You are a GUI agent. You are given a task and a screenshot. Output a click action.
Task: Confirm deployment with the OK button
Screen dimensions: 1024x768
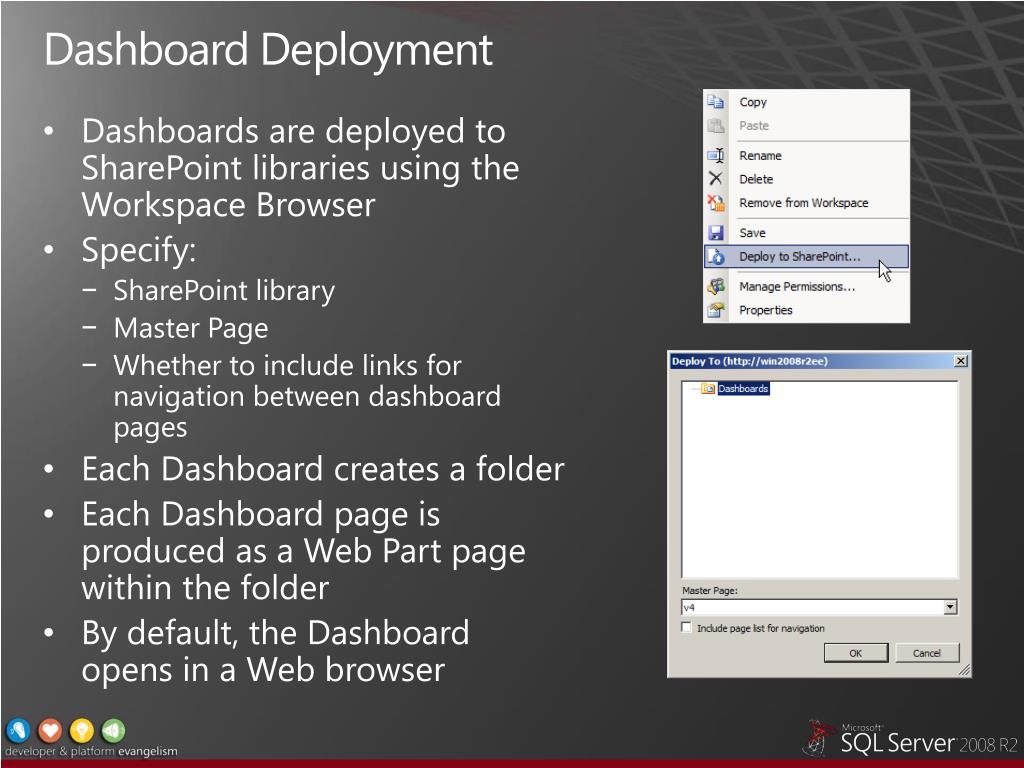pyautogui.click(x=856, y=653)
